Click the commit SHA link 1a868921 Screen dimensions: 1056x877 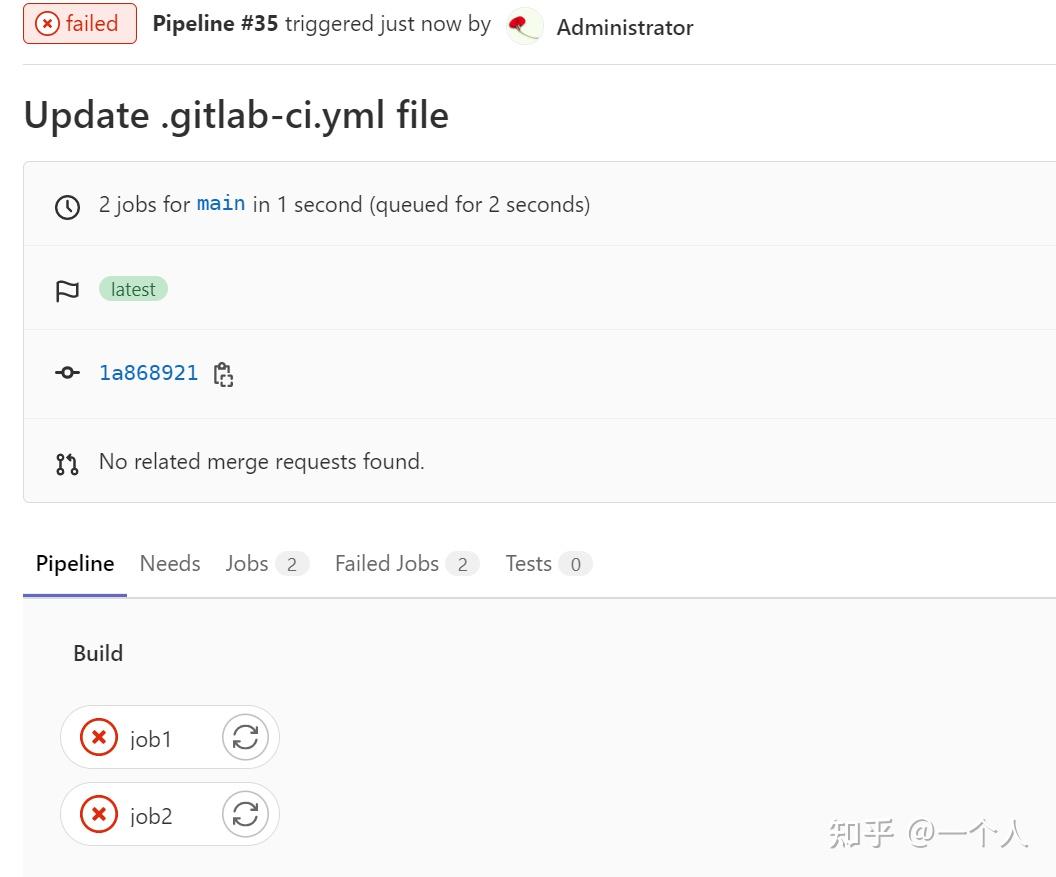148,372
